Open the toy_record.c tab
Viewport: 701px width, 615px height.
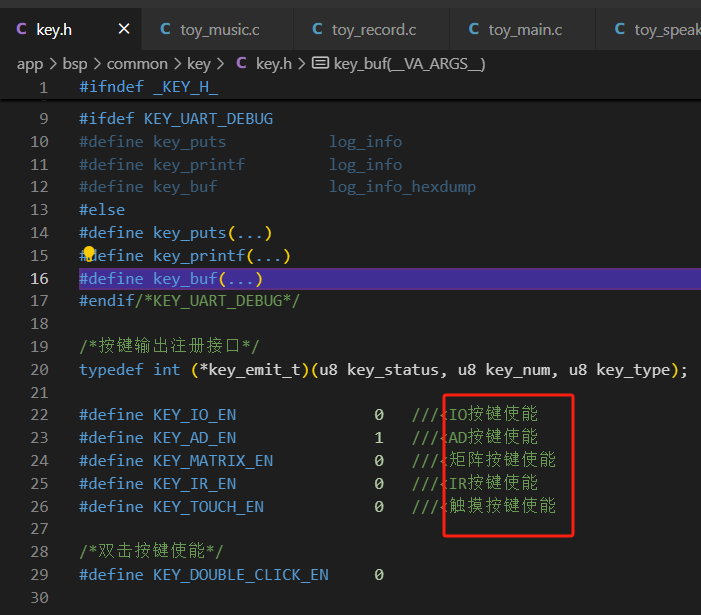[371, 29]
